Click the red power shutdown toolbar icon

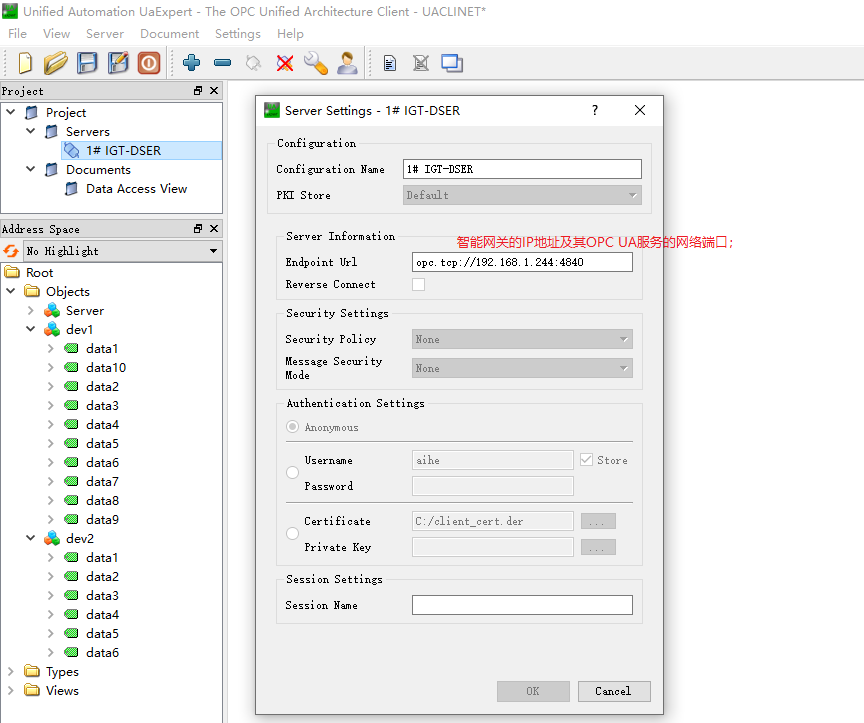[x=149, y=63]
